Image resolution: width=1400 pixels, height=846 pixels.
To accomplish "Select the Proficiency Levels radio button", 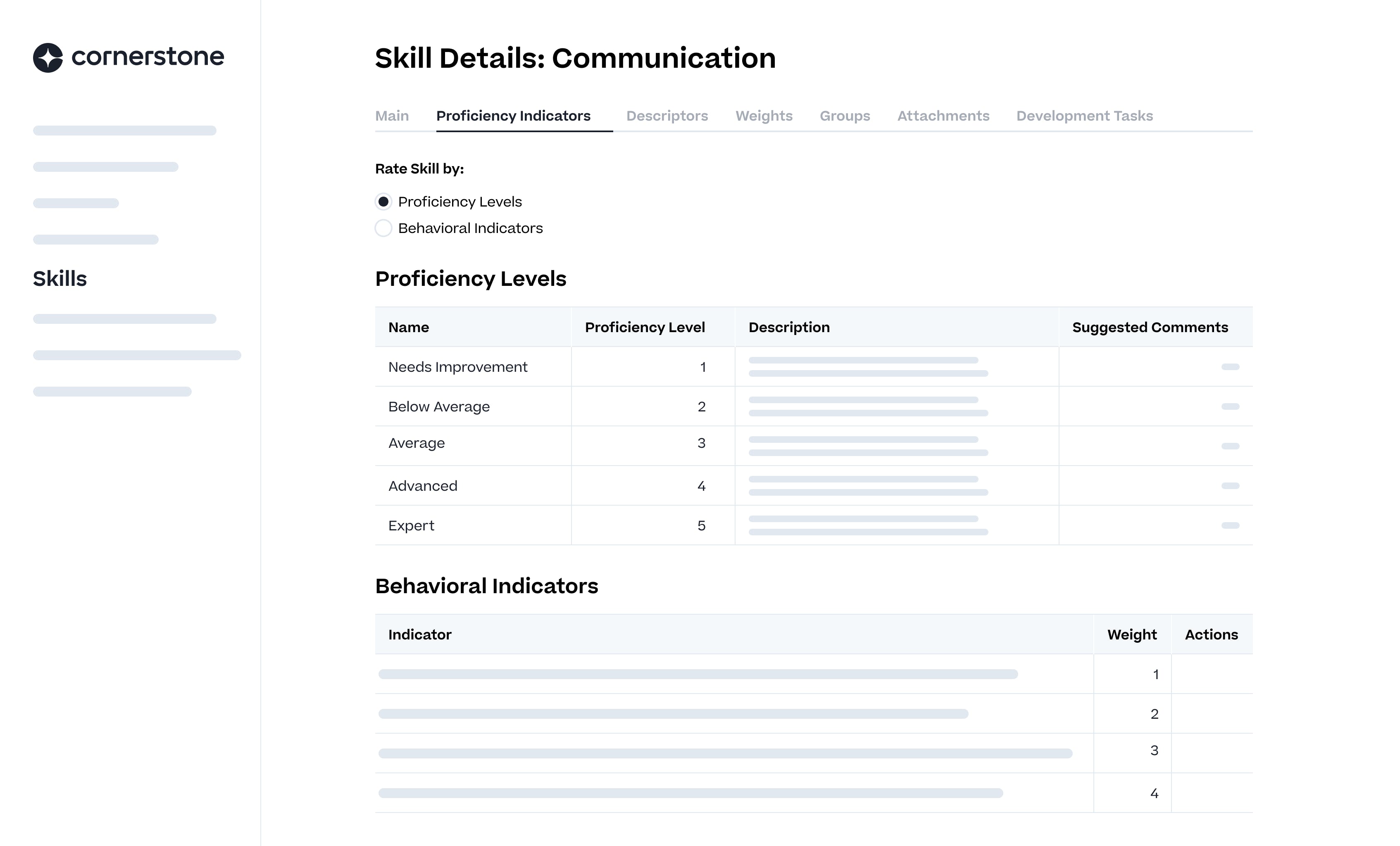I will click(383, 202).
